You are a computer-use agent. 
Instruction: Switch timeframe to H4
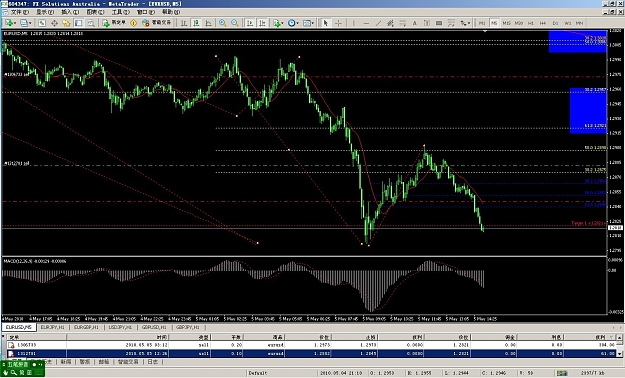pos(543,23)
